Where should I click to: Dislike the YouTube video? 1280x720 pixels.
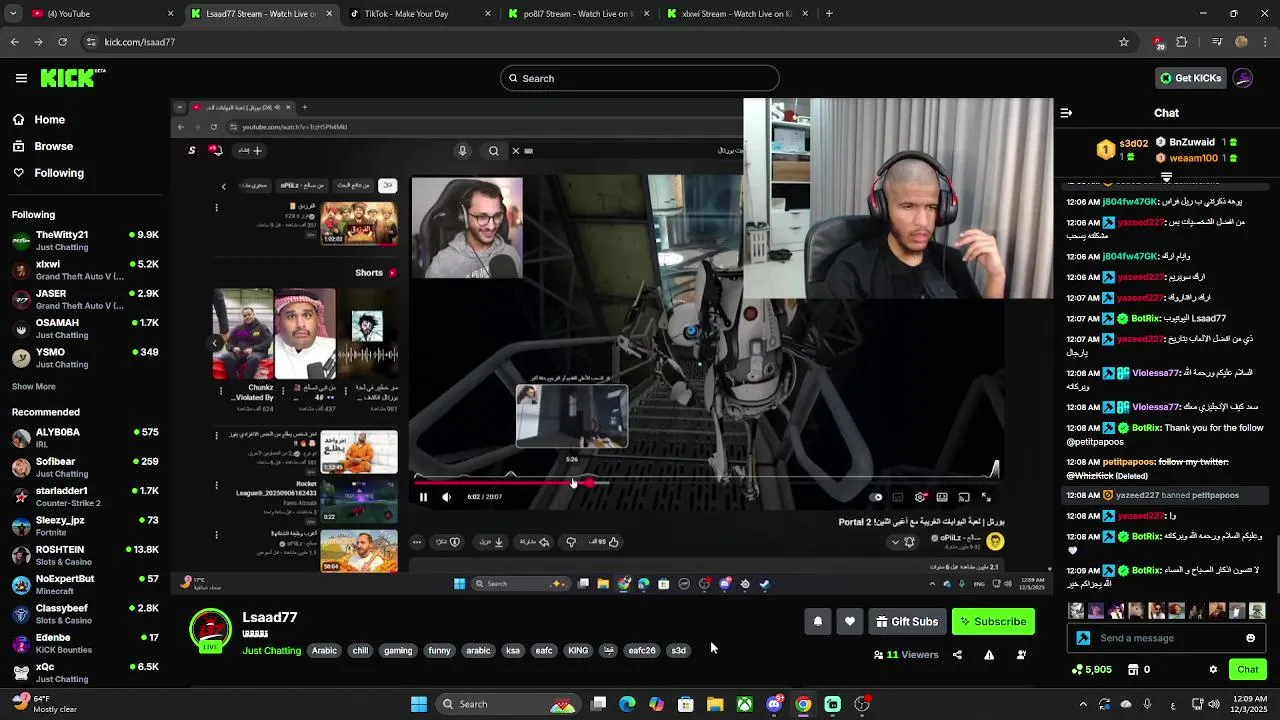pos(571,542)
